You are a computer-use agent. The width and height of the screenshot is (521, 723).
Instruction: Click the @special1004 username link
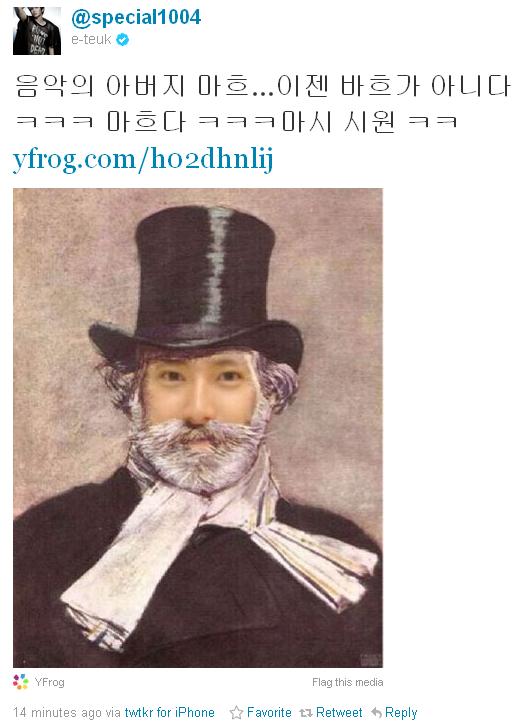[136, 18]
